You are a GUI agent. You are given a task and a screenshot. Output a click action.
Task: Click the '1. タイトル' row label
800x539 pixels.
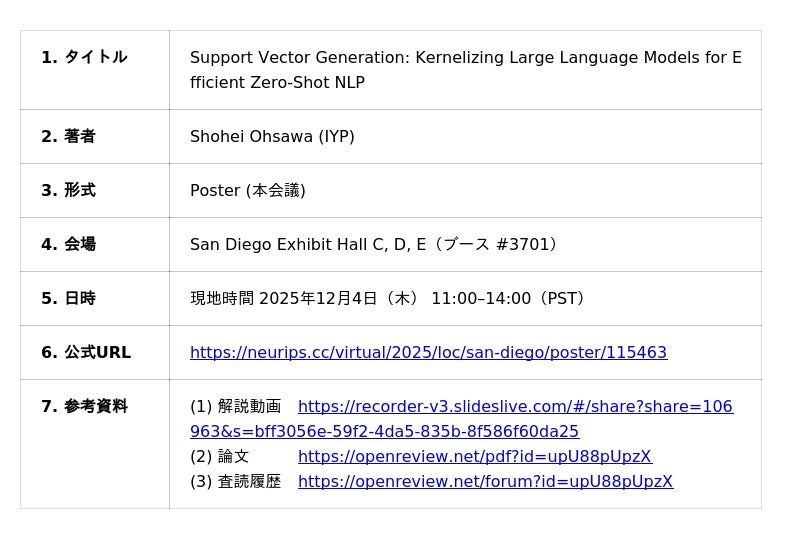click(x=84, y=58)
